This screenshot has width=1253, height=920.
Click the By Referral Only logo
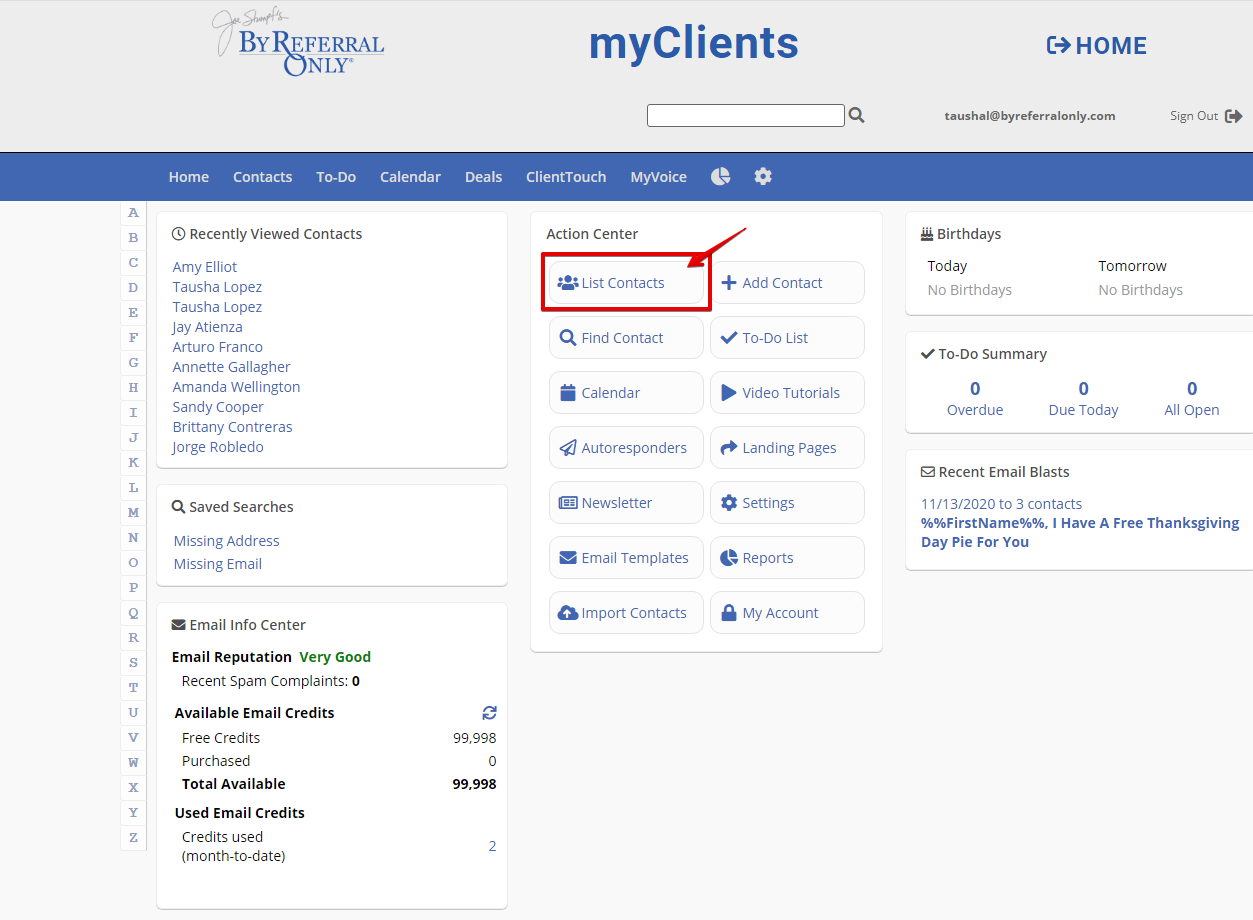pyautogui.click(x=298, y=43)
